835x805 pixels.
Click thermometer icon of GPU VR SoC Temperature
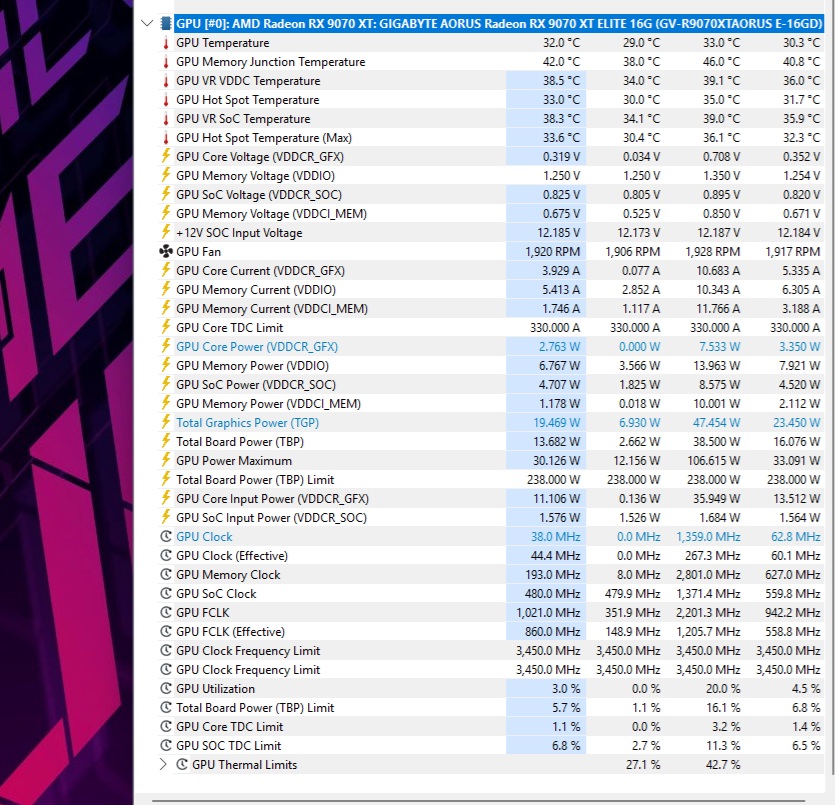coord(166,119)
